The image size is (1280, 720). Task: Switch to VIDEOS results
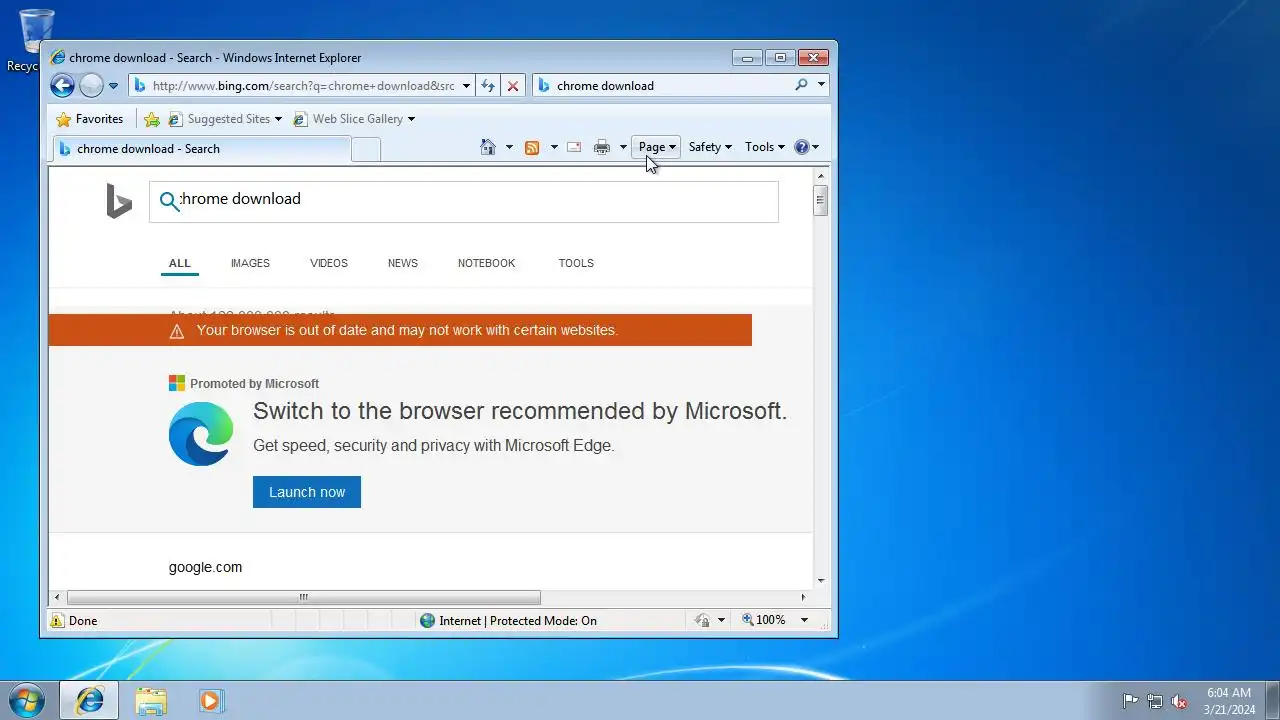tap(329, 263)
